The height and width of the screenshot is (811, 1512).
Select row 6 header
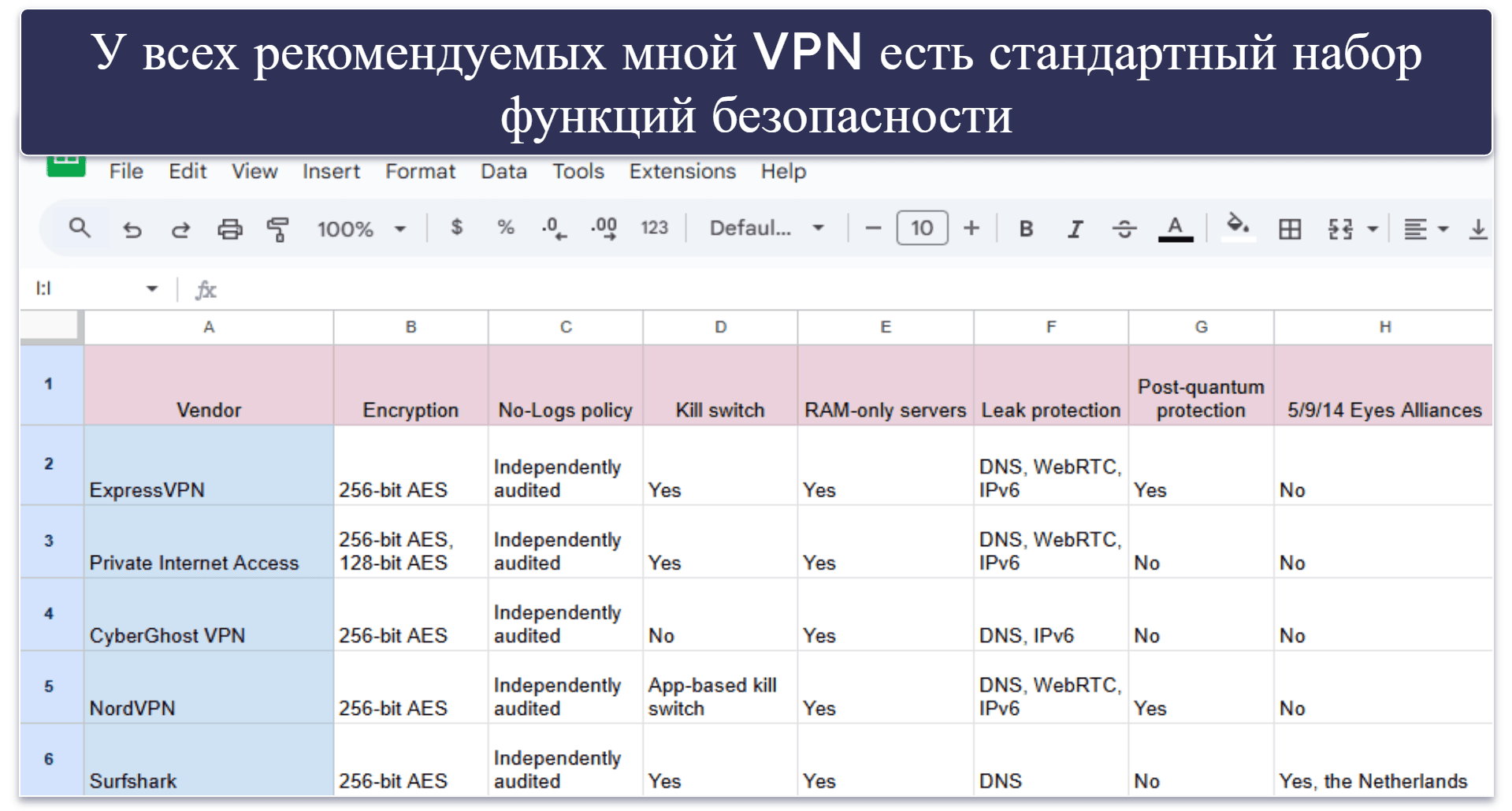[51, 760]
